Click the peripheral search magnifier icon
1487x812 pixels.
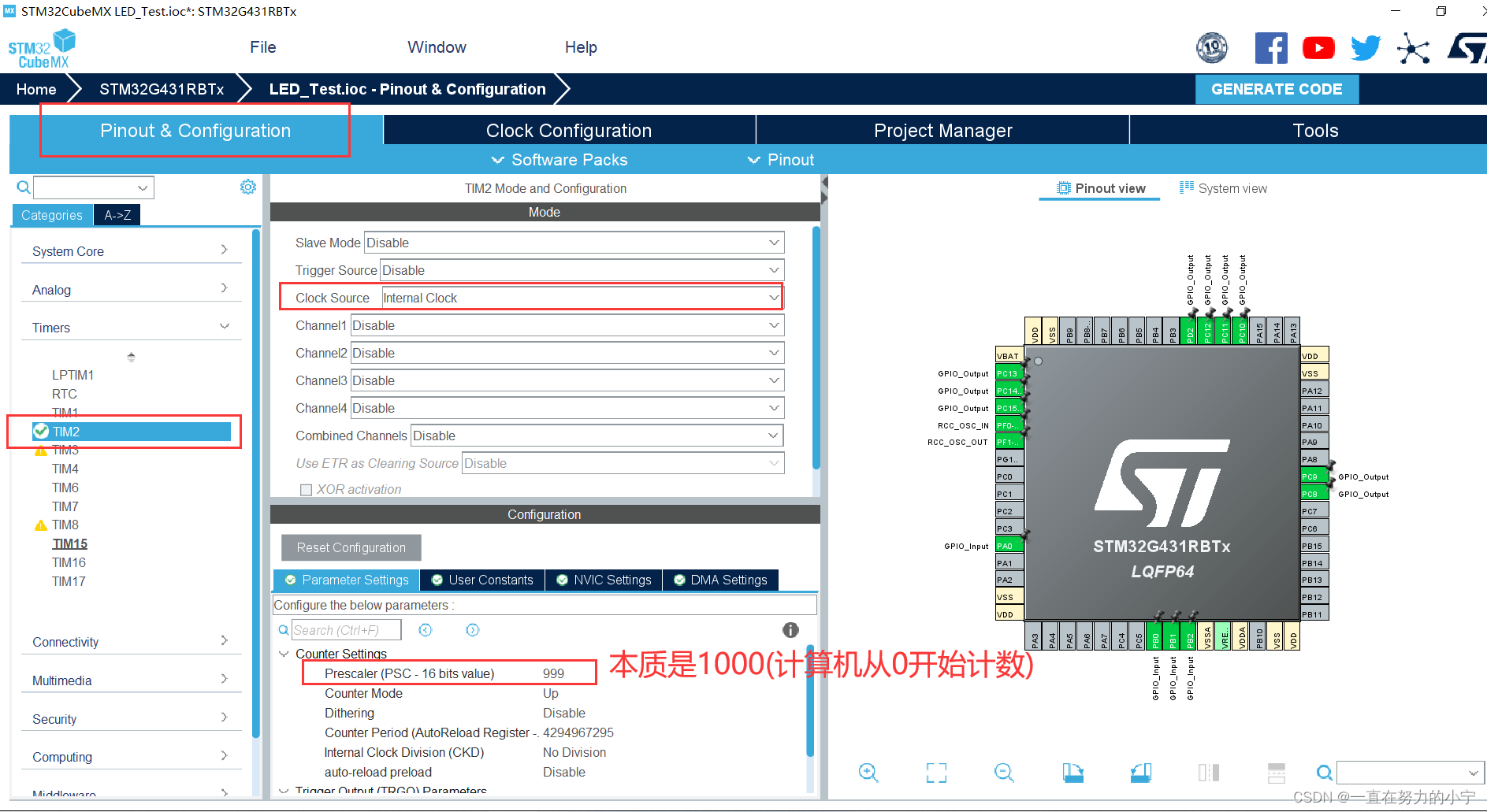24,187
